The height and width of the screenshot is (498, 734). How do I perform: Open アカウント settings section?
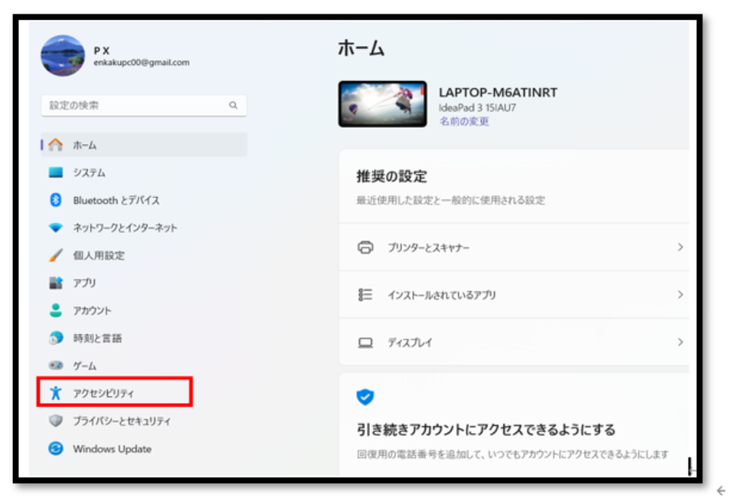(144, 310)
